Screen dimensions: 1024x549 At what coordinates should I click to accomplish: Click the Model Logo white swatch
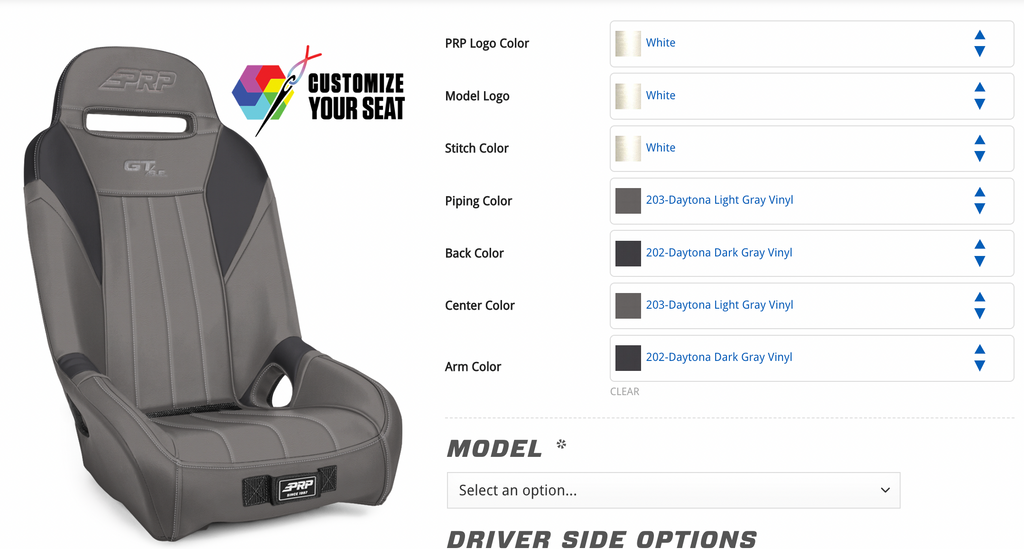[628, 96]
